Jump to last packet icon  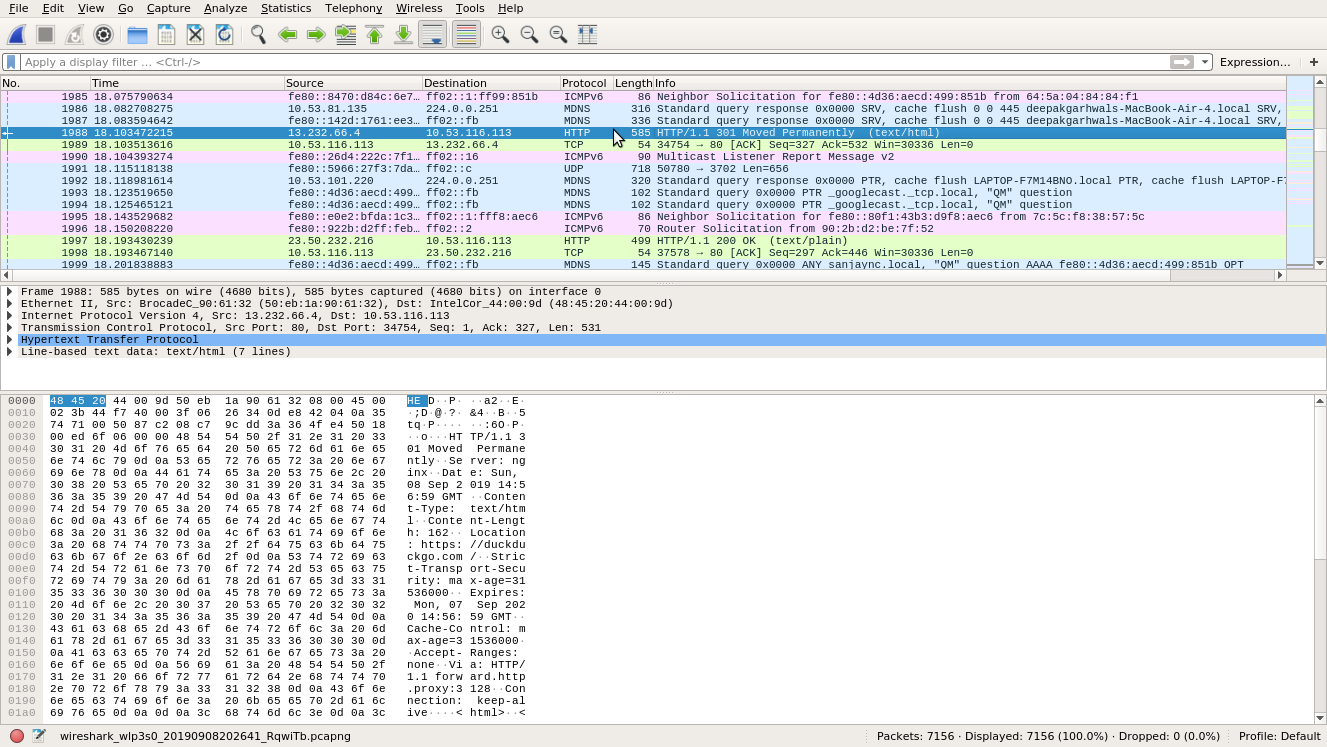pyautogui.click(x=403, y=34)
